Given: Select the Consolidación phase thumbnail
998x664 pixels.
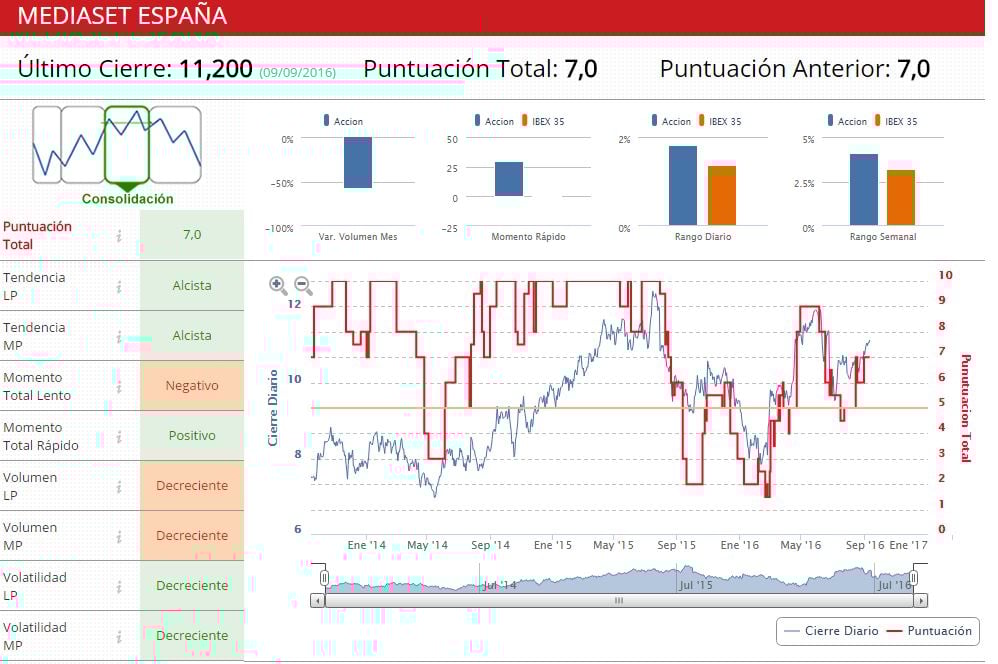Looking at the screenshot, I should coord(127,145).
